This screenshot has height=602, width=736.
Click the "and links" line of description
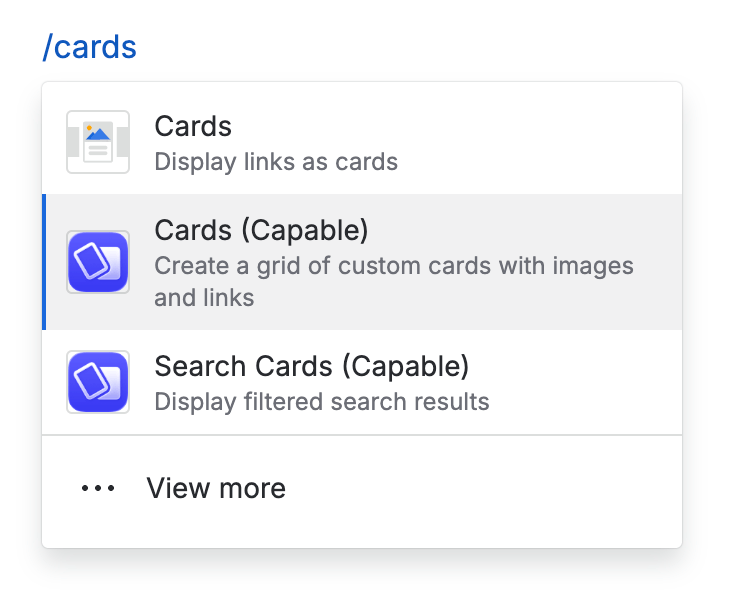204,298
